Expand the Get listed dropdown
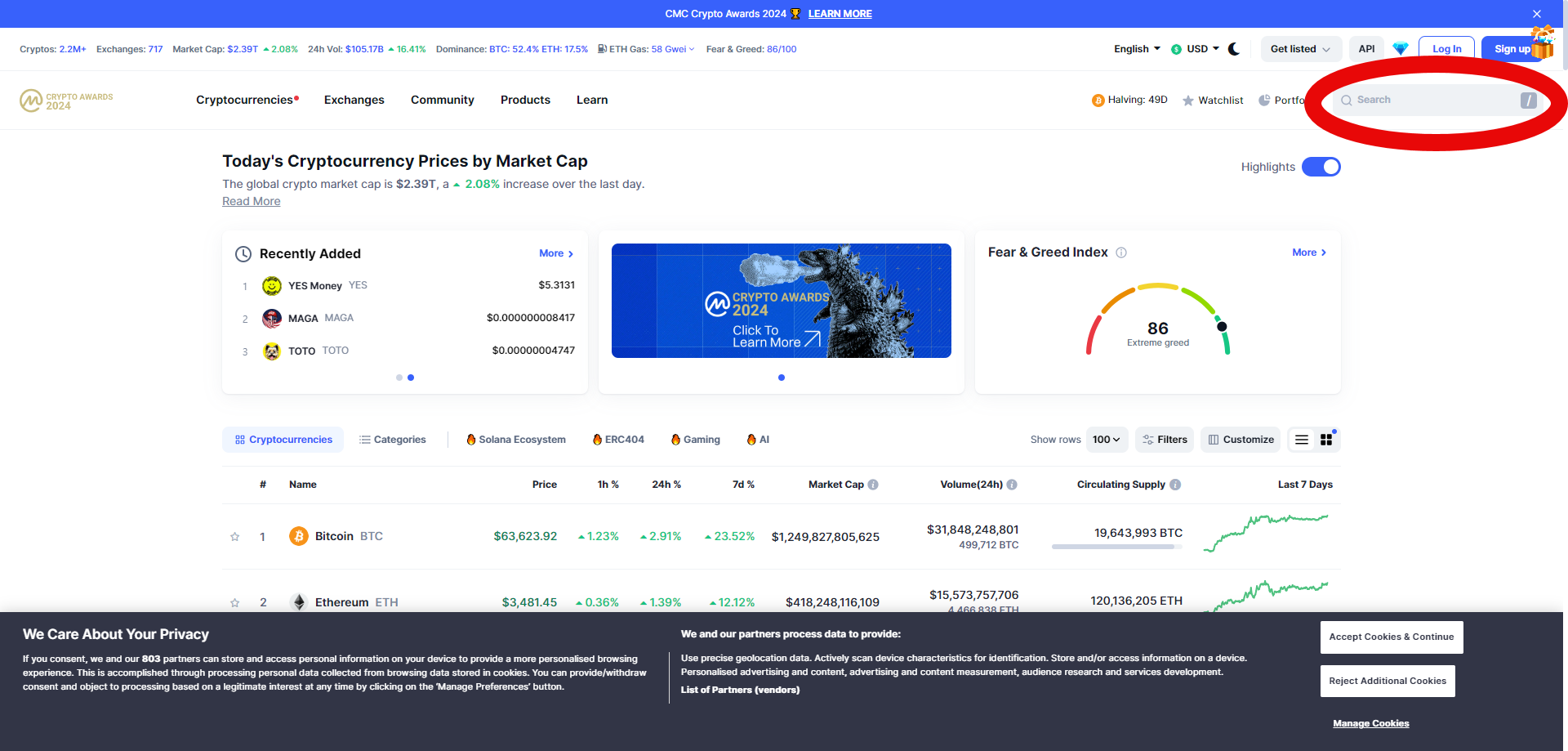Viewport: 1568px width, 751px height. click(x=1301, y=49)
